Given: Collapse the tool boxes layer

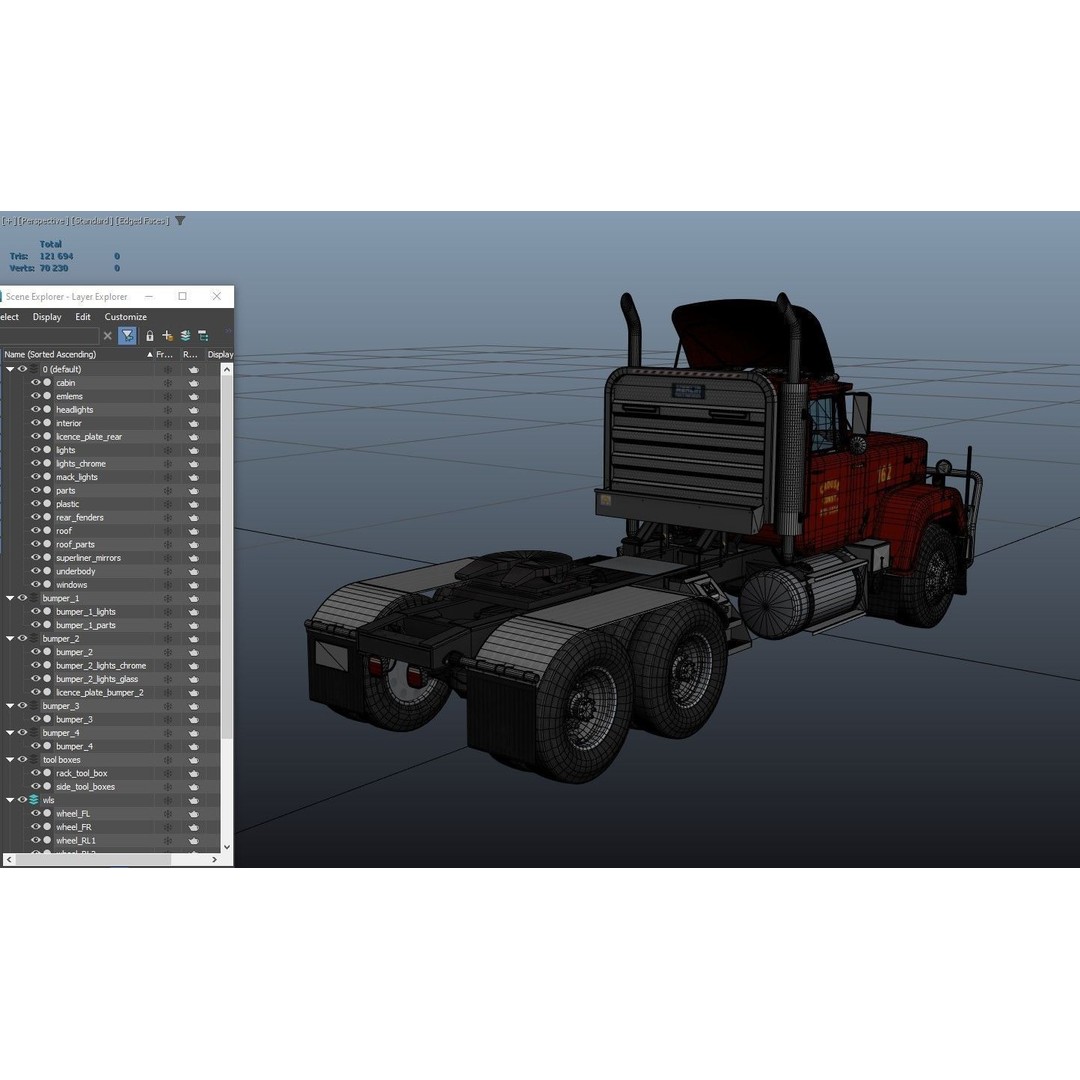Looking at the screenshot, I should pos(10,760).
